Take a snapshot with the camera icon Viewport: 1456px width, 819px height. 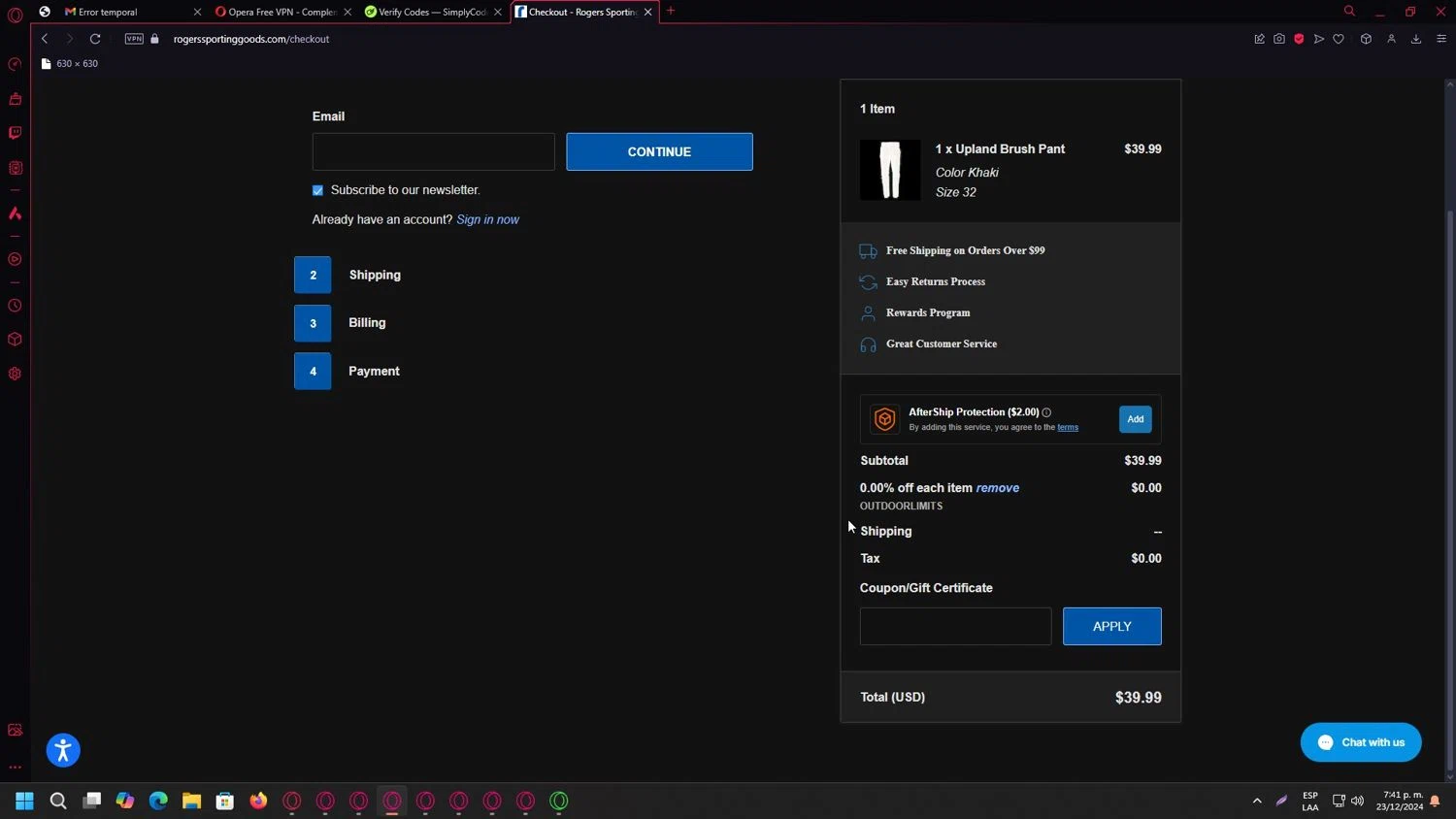point(1279,39)
